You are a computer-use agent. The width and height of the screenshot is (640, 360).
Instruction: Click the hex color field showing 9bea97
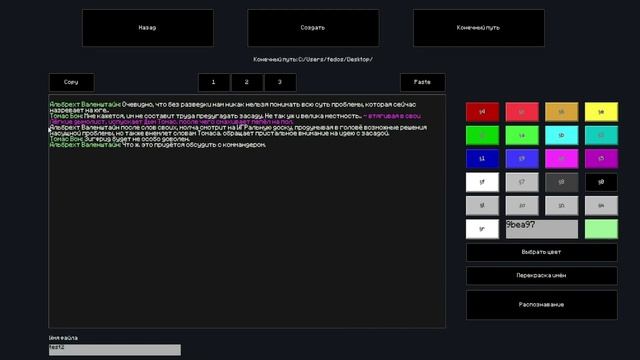coord(542,229)
